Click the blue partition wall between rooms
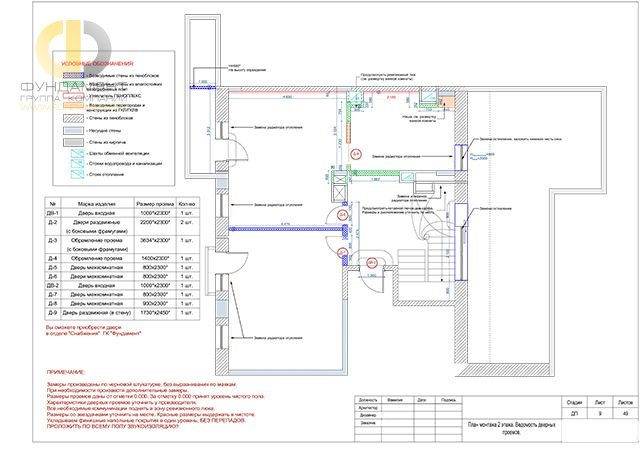Viewport: 640px width, 449px height. pyautogui.click(x=286, y=229)
